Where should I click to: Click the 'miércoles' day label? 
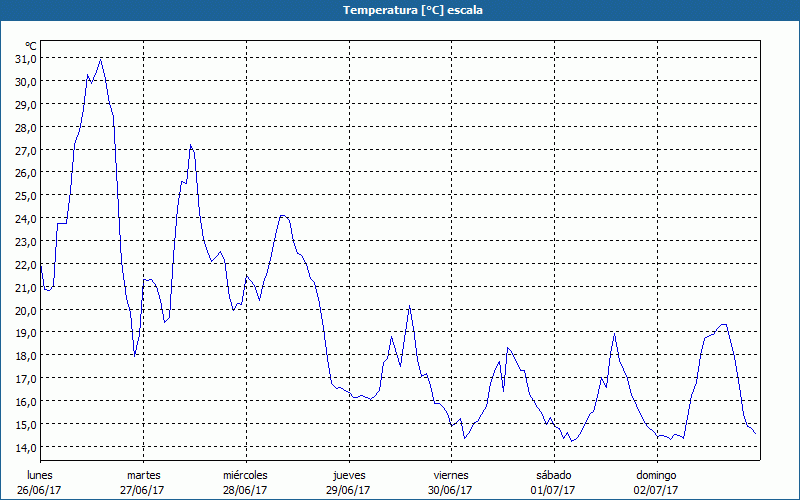[x=245, y=475]
